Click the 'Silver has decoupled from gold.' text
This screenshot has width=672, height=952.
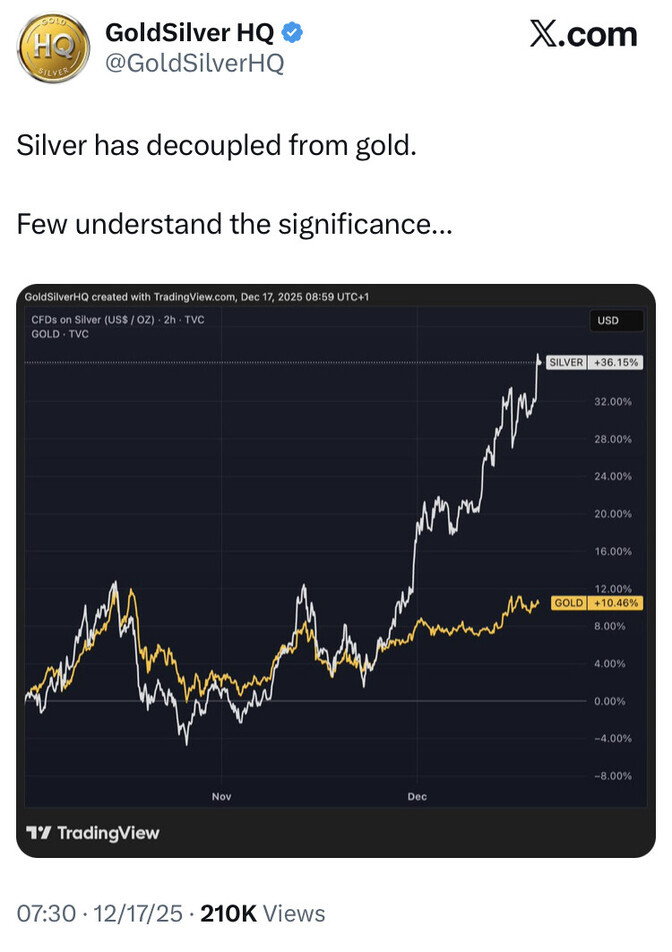coord(215,146)
